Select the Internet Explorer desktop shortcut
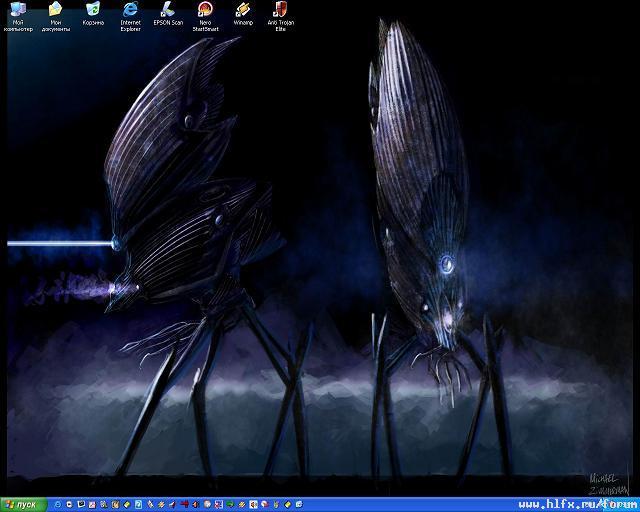This screenshot has width=640, height=512. point(131,17)
